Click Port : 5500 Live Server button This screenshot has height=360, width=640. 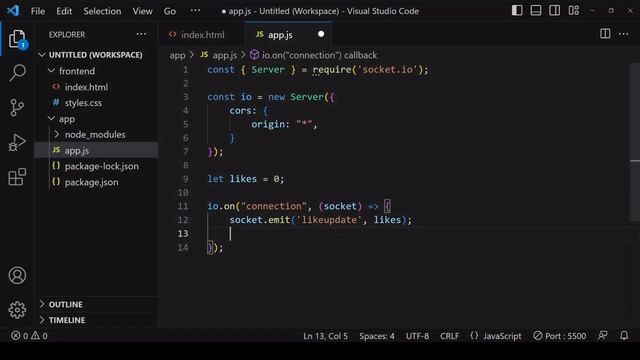pyautogui.click(x=560, y=336)
